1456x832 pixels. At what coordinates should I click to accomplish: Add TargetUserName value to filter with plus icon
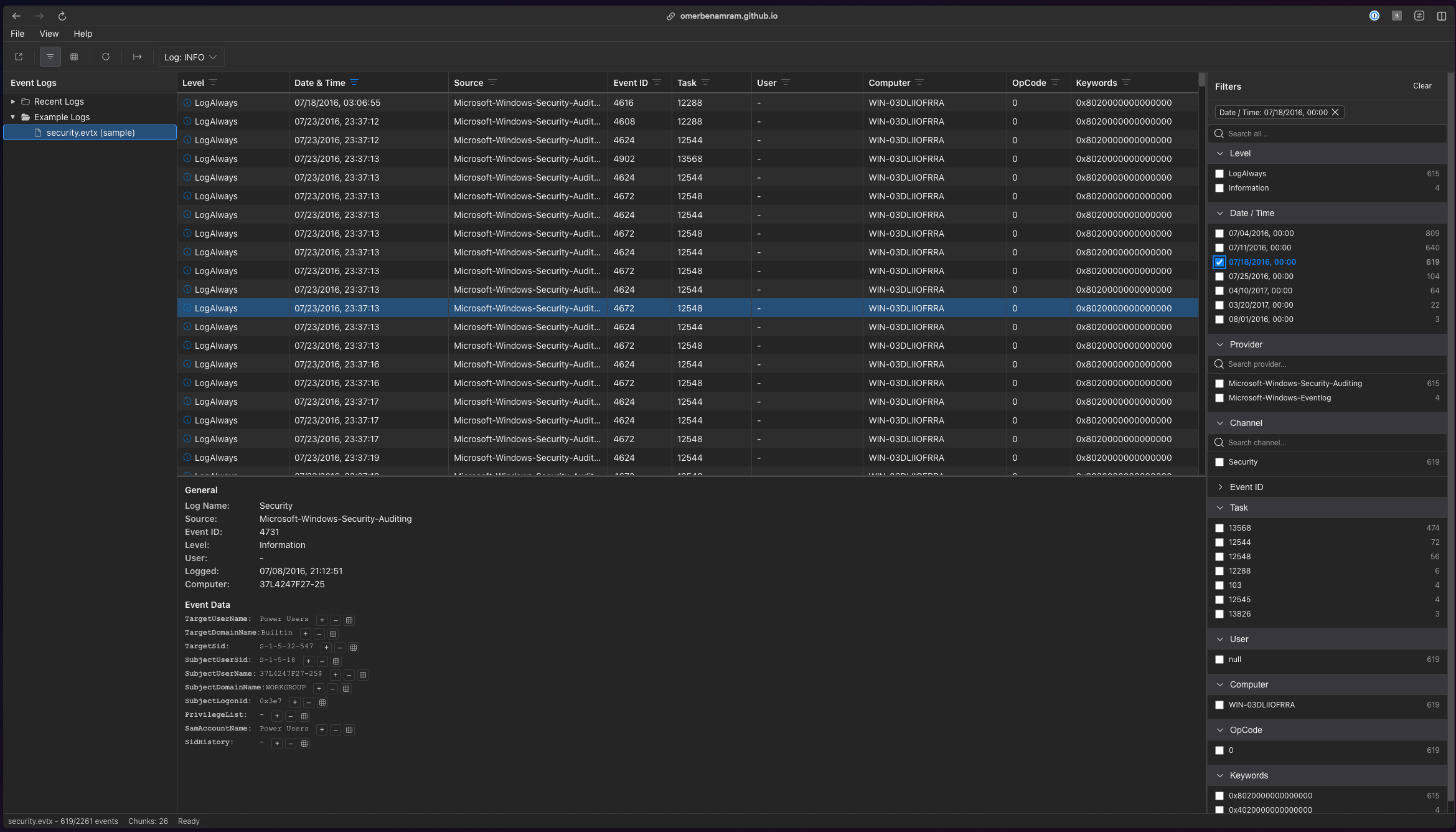tap(322, 620)
